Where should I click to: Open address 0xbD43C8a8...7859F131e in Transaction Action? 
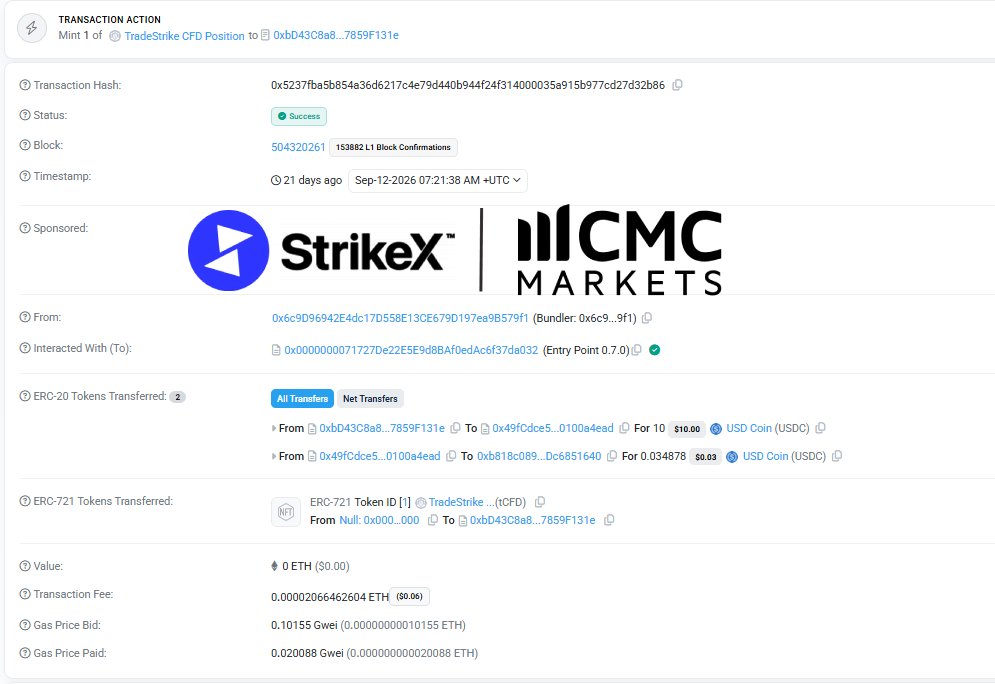[x=336, y=36]
